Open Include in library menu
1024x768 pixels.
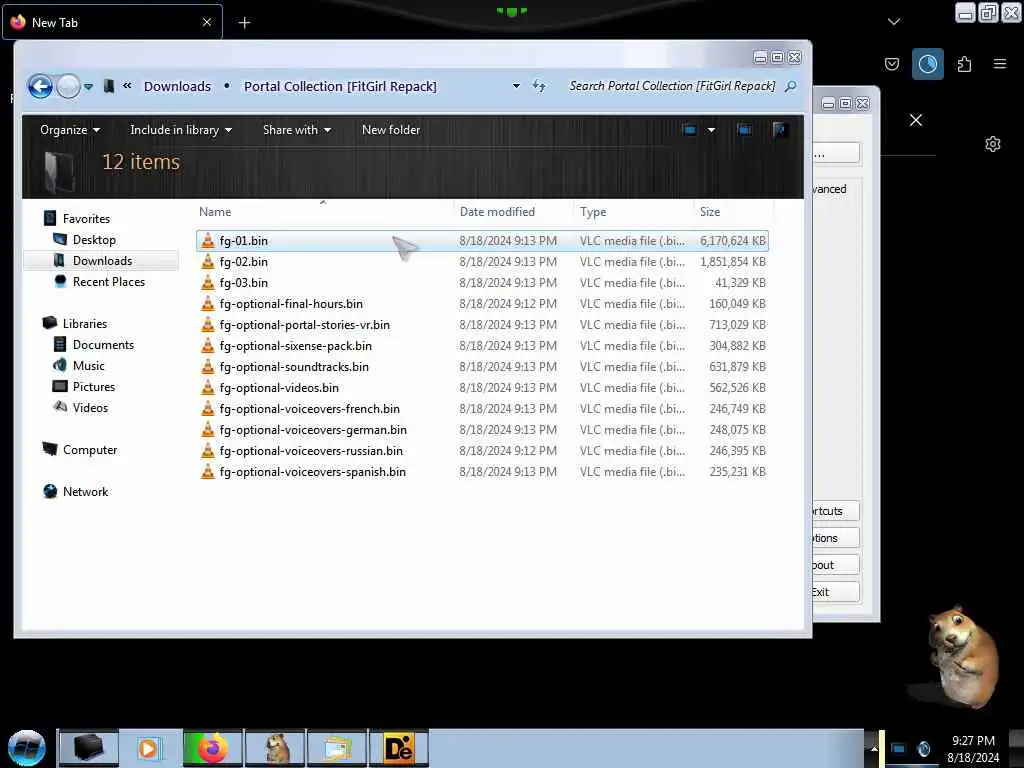181,130
